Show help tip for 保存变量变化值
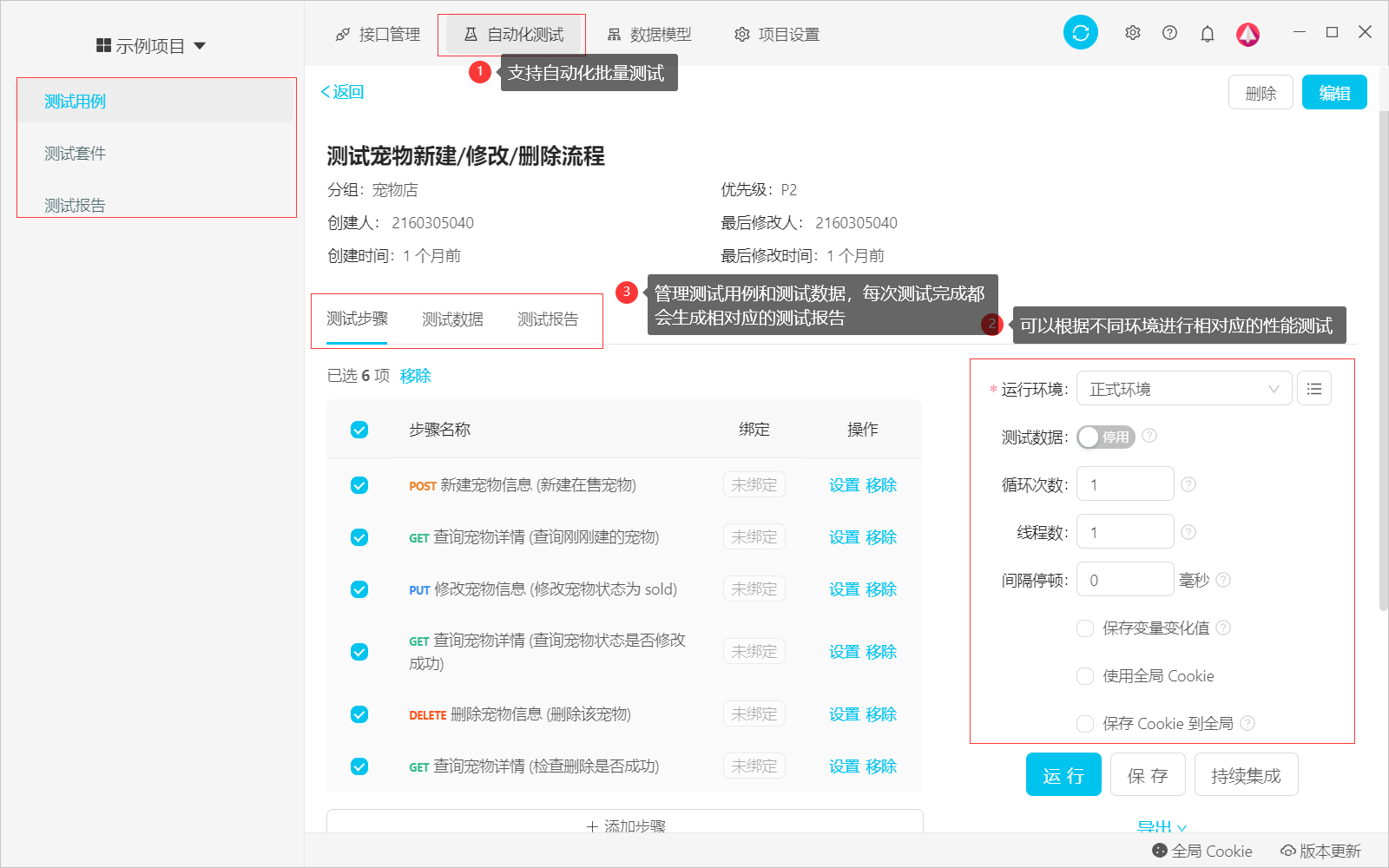Image resolution: width=1389 pixels, height=868 pixels. (x=1223, y=628)
